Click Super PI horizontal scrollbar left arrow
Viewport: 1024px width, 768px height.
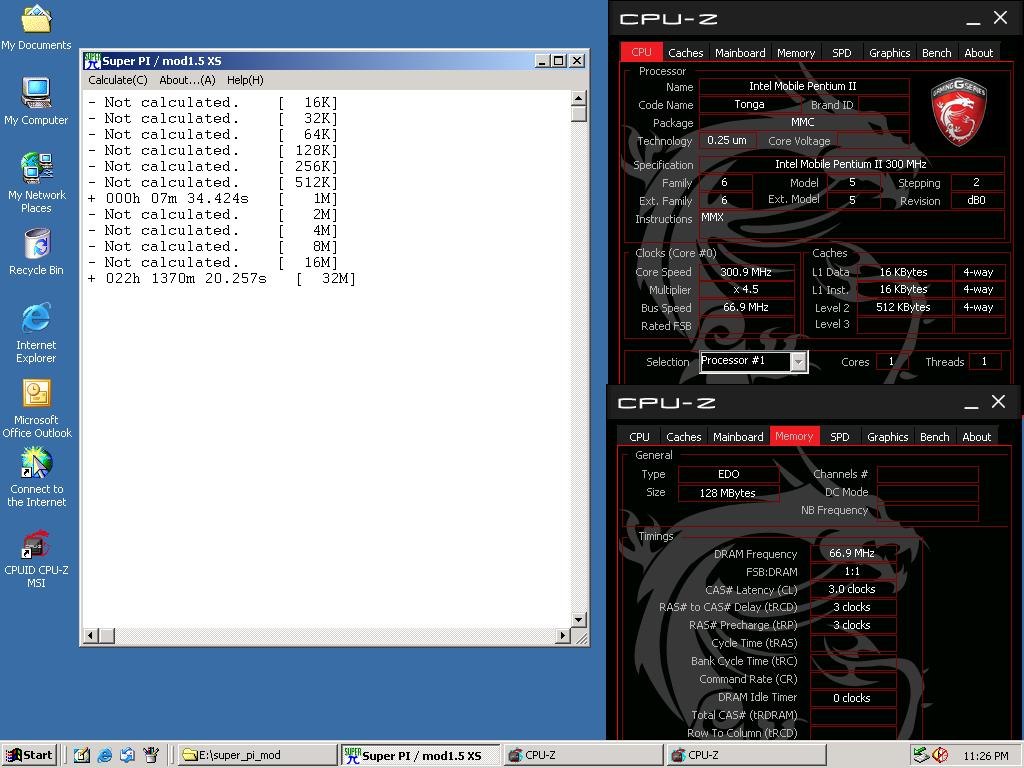click(x=92, y=635)
